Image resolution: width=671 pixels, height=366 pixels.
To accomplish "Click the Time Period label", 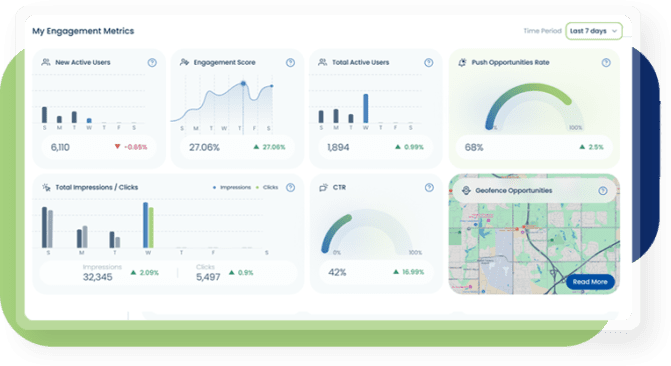I will [542, 31].
